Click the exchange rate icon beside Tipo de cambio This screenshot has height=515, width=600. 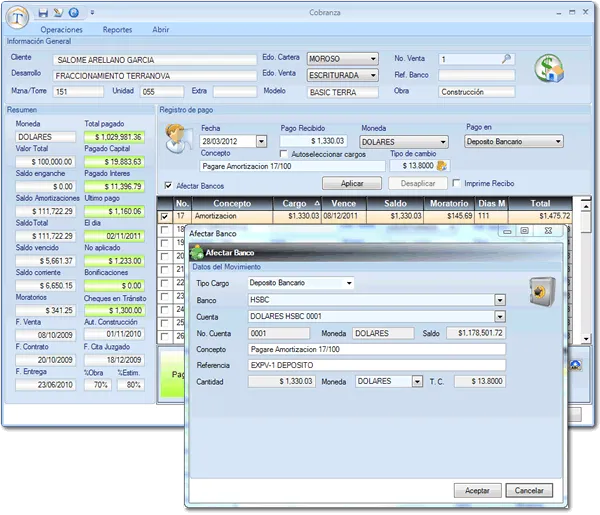click(442, 166)
